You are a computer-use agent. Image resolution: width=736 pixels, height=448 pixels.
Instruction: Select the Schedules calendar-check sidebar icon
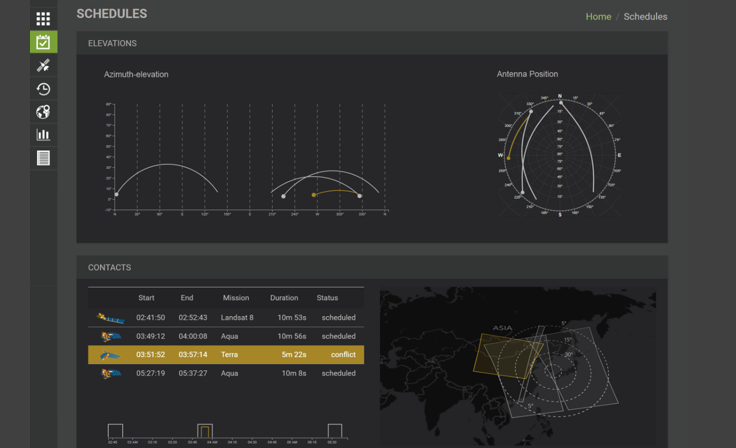point(43,42)
